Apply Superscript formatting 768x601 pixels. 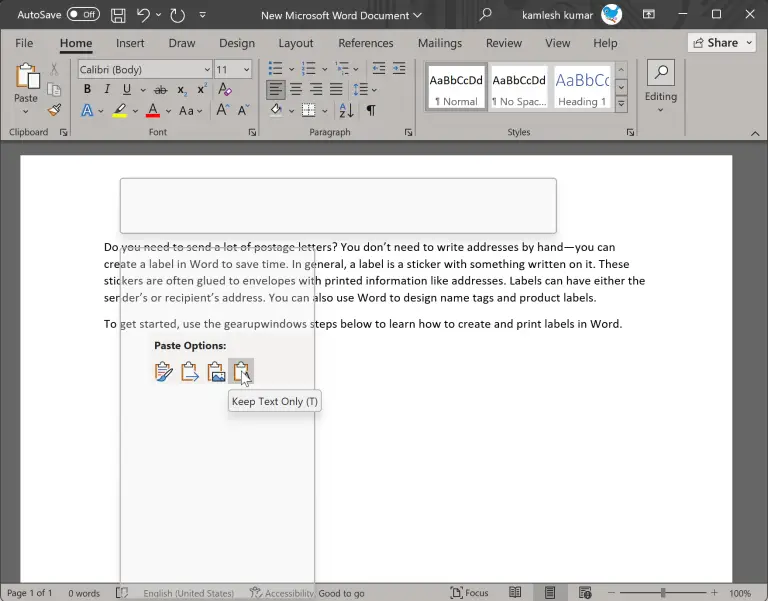coord(201,90)
